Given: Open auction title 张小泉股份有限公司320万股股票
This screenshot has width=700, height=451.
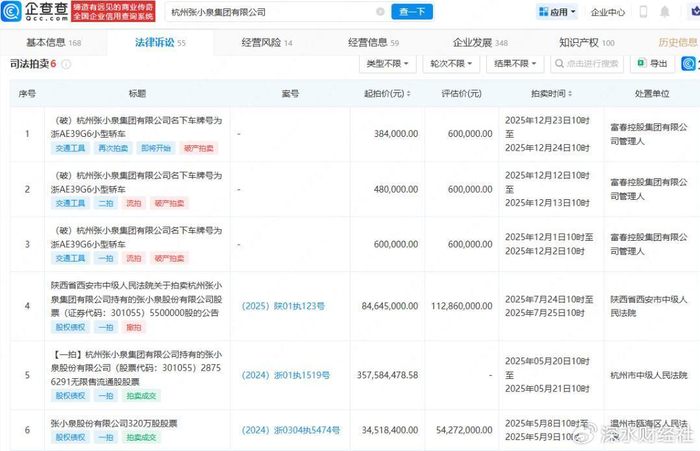Looking at the screenshot, I should click(114, 423).
